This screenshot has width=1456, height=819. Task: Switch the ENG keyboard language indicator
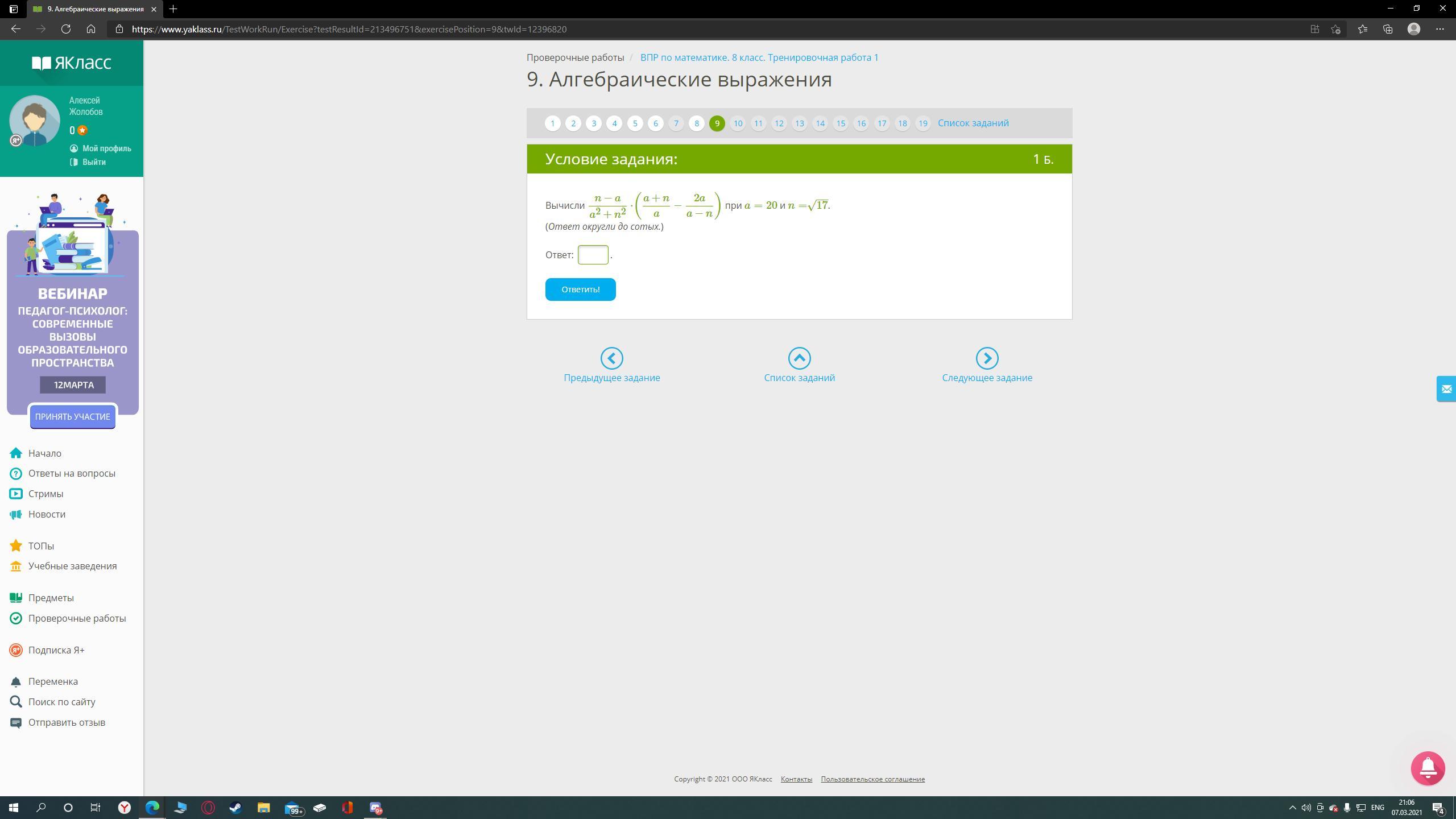point(1378,808)
